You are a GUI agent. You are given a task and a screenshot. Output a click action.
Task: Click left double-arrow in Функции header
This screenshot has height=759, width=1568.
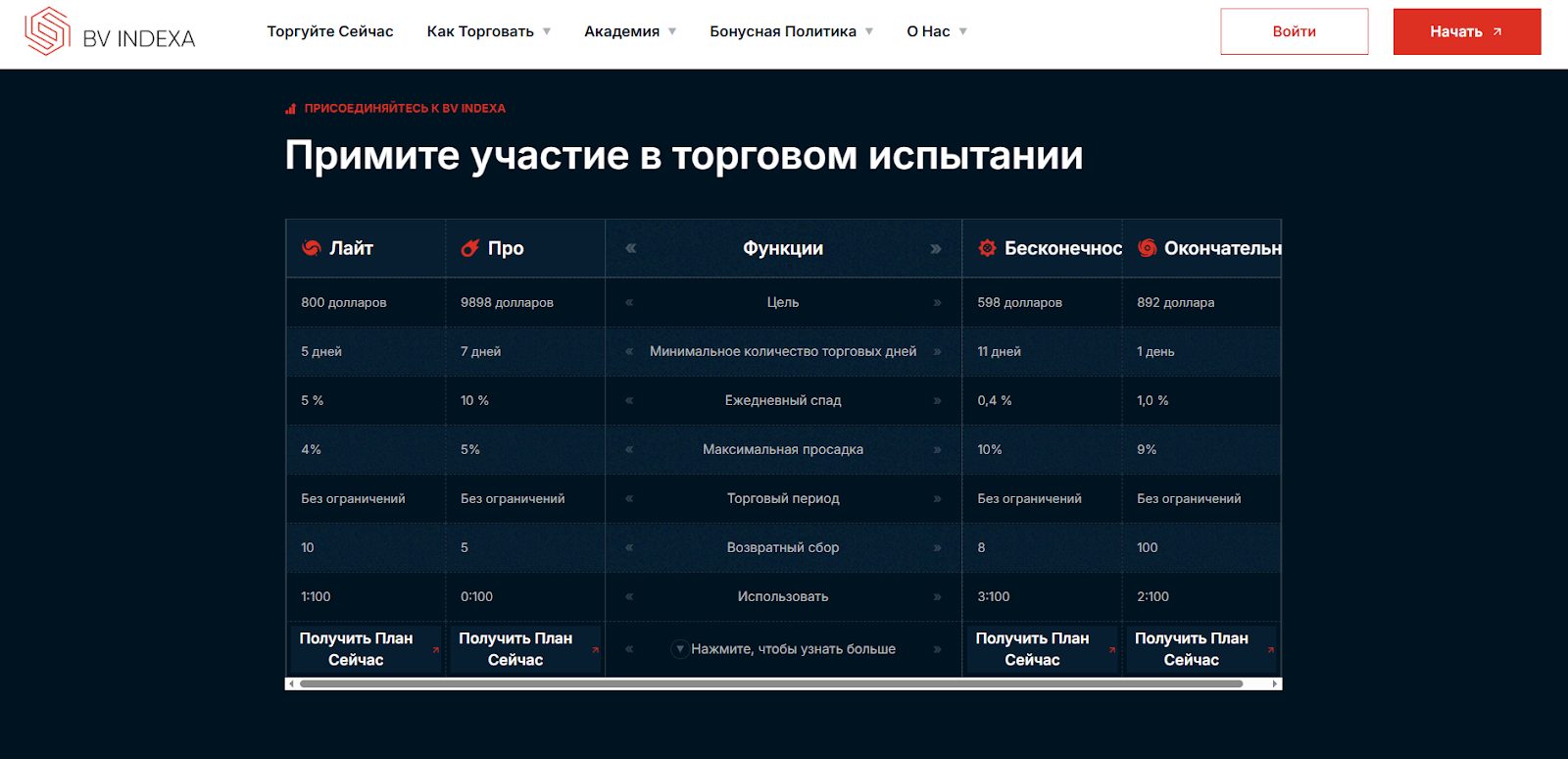point(631,248)
